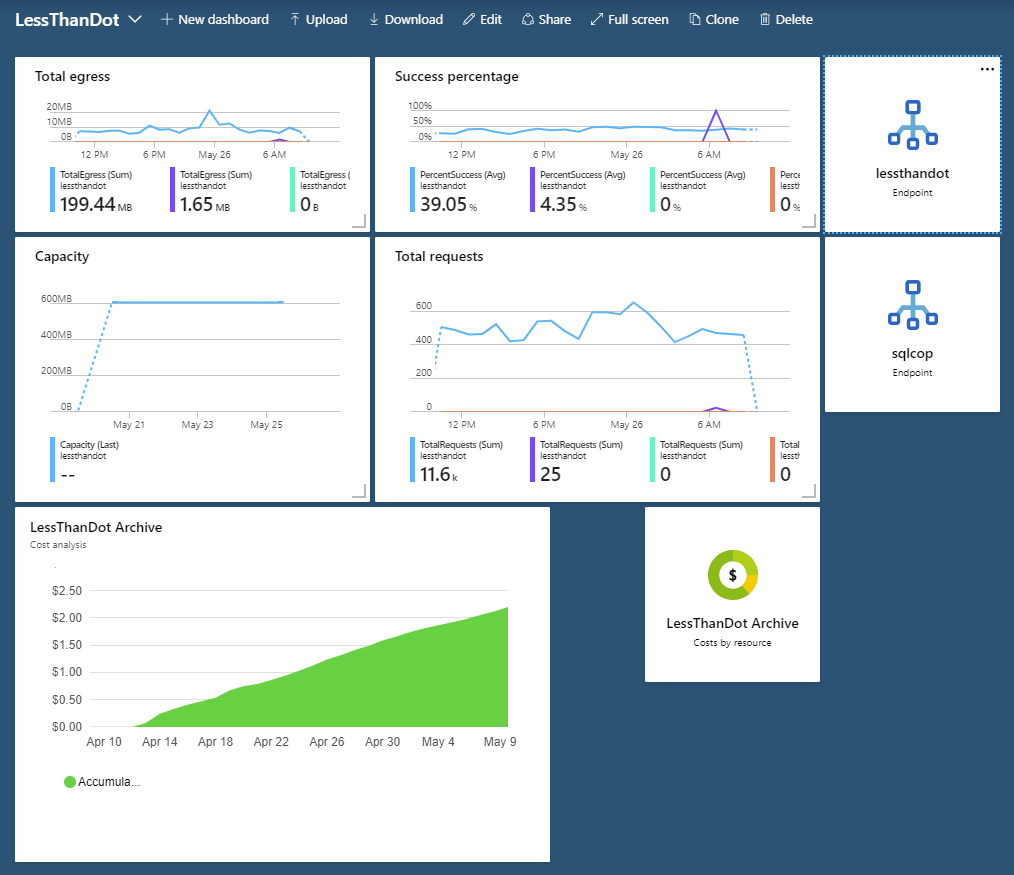Click the Capacity tile resize corner
The width and height of the screenshot is (1014, 875).
pos(359,491)
